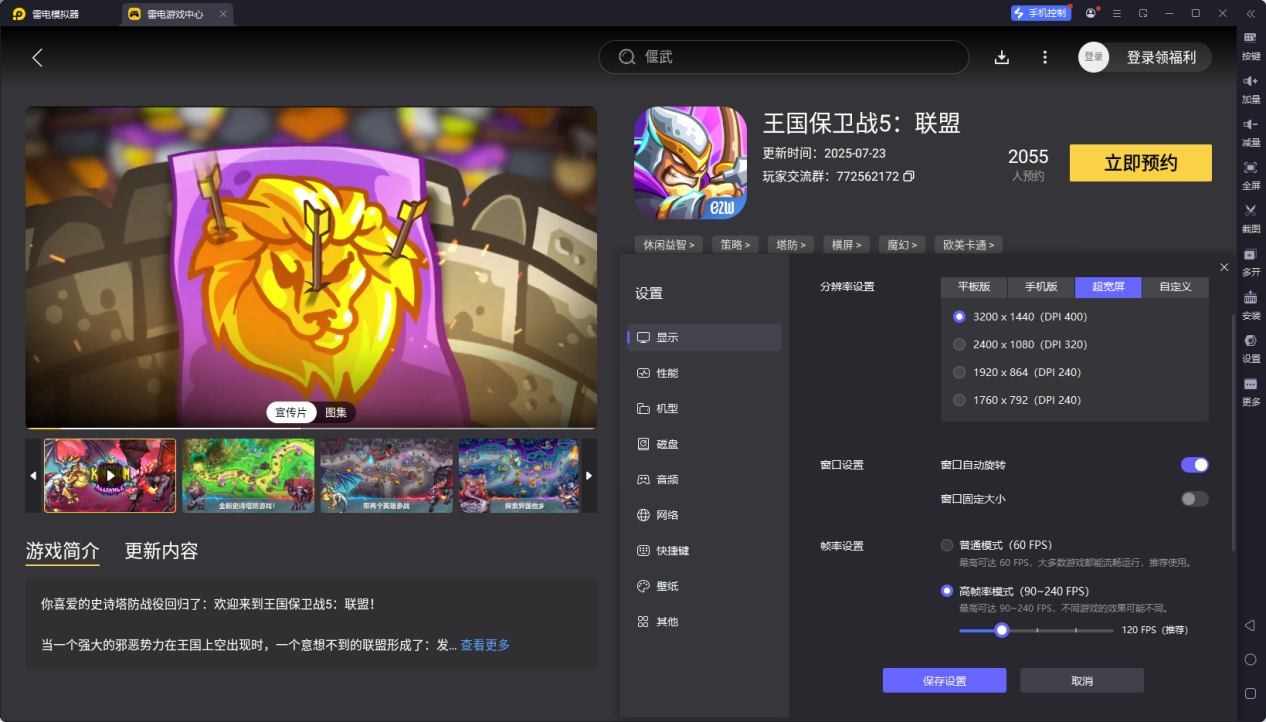Click the back arrow in game center
1266x722 pixels.
37,57
